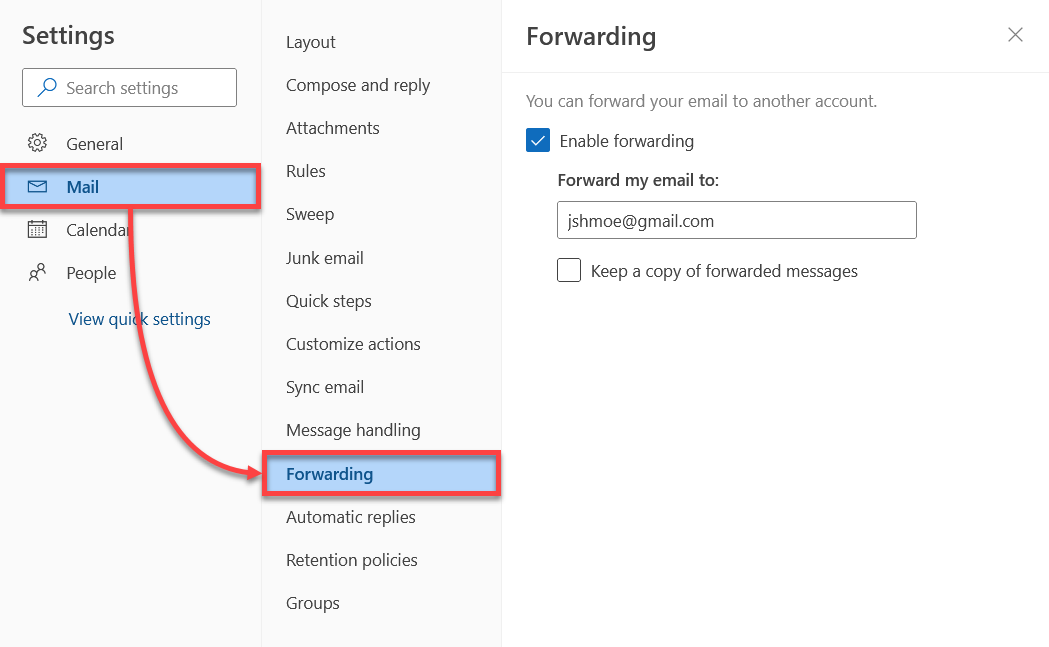The width and height of the screenshot is (1049, 647).
Task: Open the Sweep settings section
Action: [x=310, y=214]
